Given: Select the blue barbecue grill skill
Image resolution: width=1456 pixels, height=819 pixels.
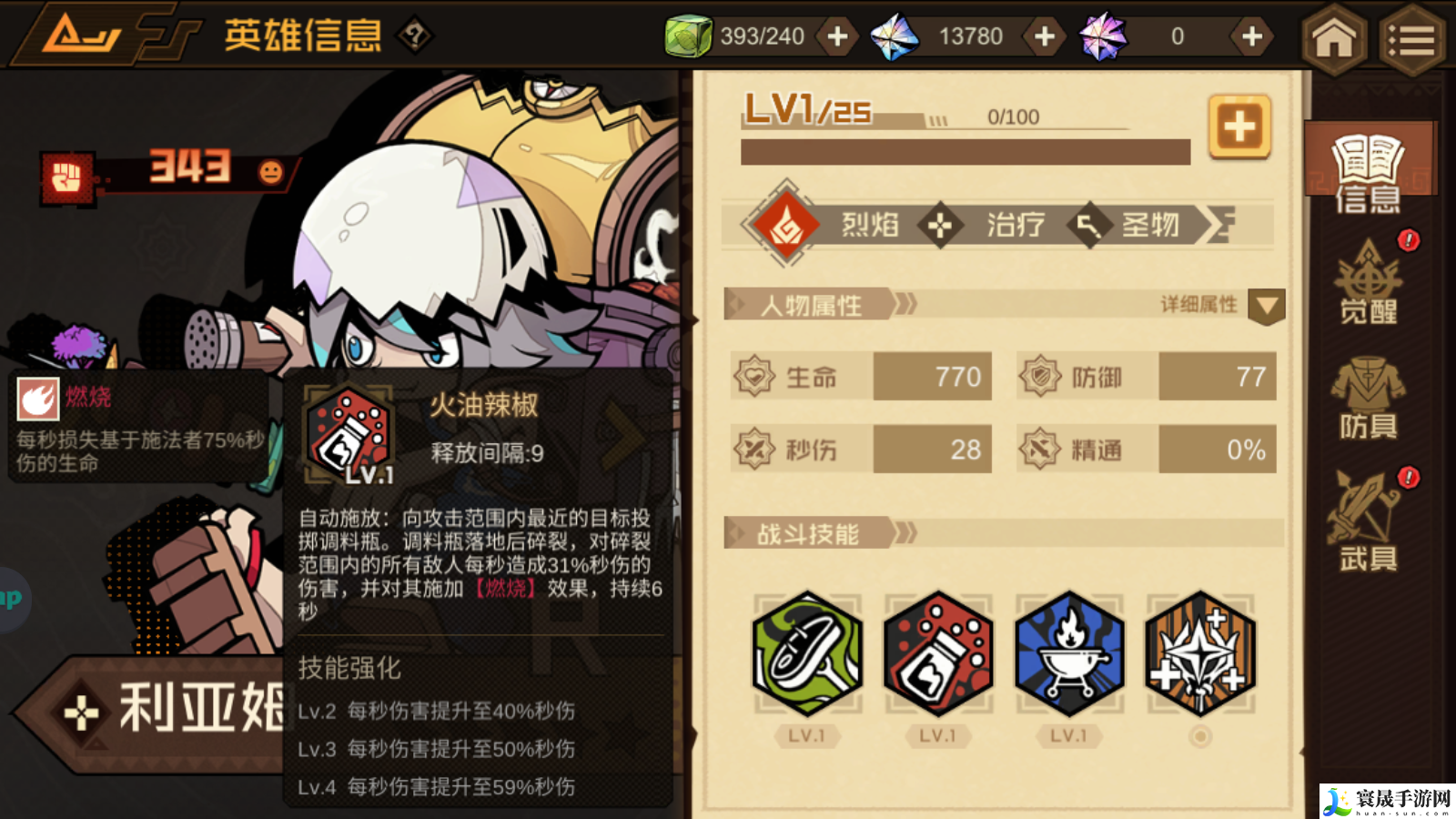Looking at the screenshot, I should (1069, 653).
